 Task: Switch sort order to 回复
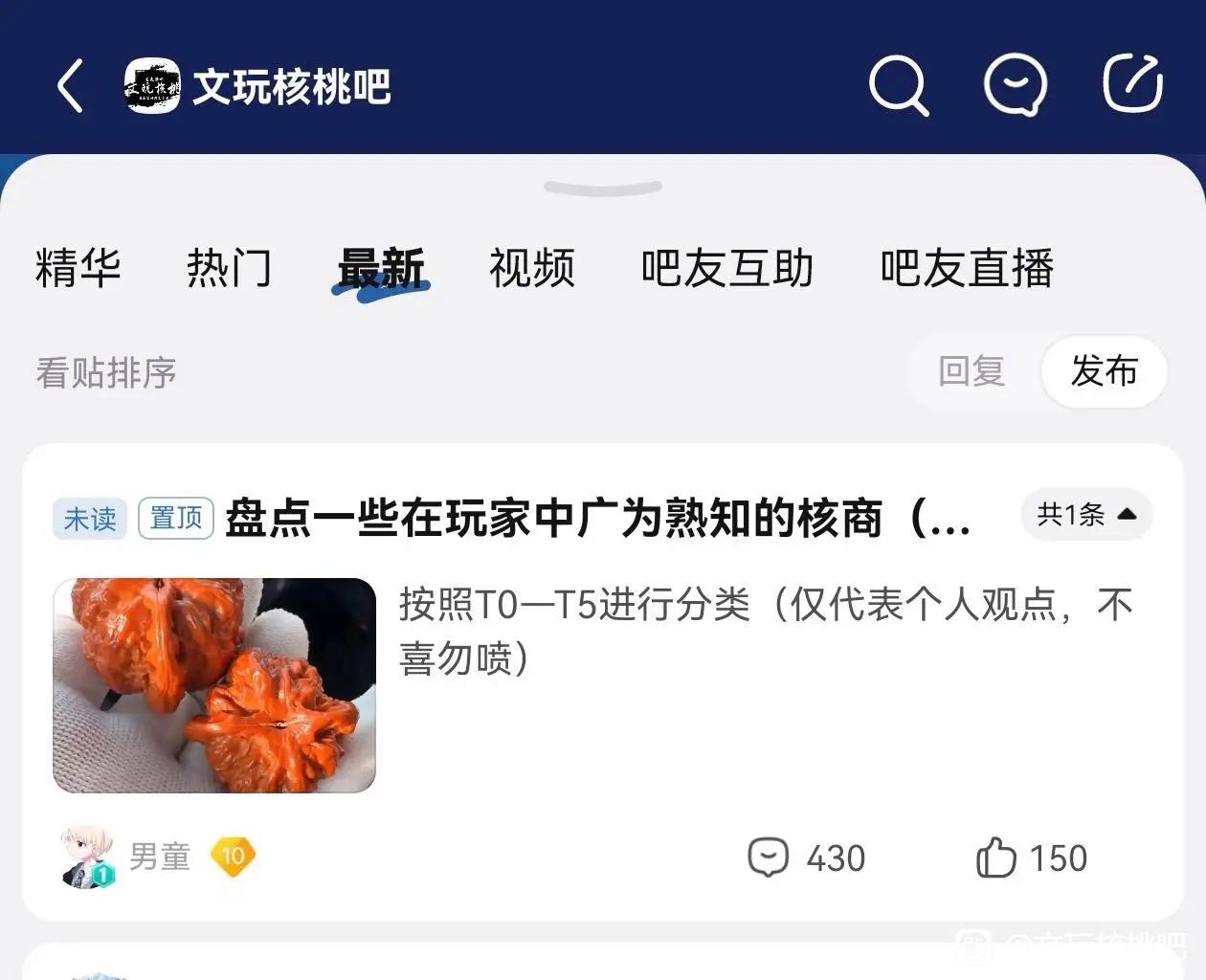coord(971,371)
